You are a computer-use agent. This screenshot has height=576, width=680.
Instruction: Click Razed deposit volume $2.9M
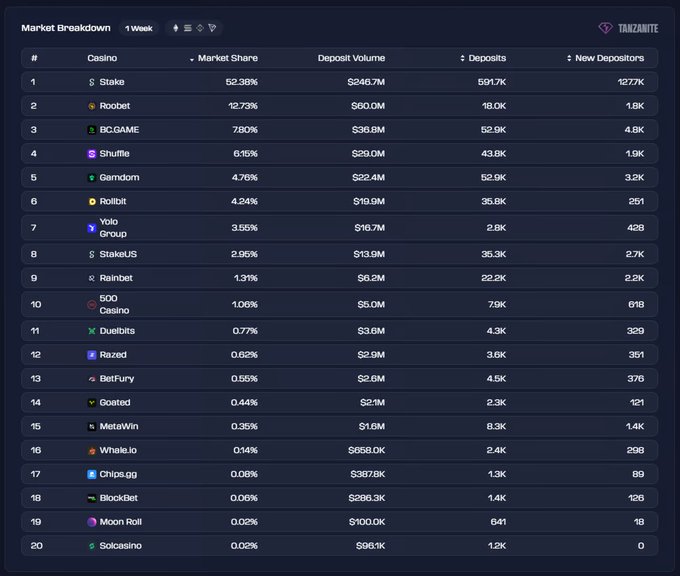click(371, 355)
